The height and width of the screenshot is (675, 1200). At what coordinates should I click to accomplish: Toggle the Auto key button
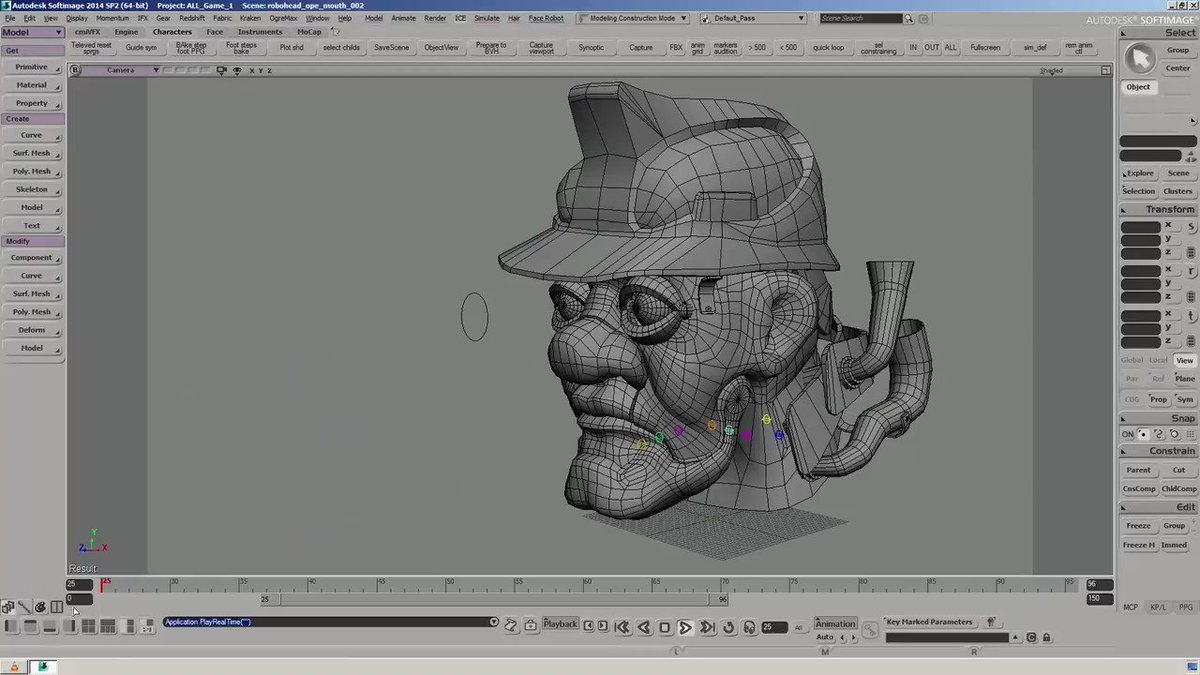click(x=825, y=637)
